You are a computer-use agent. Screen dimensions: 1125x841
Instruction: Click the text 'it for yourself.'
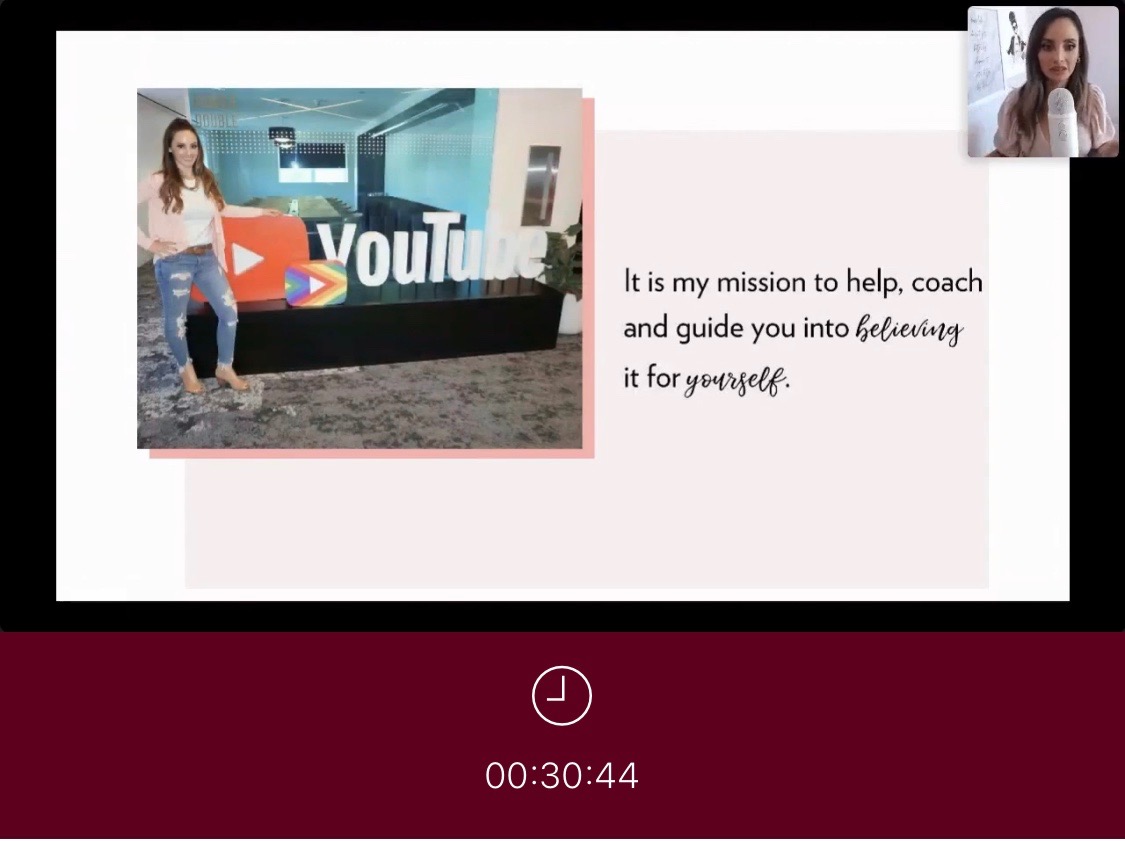coord(706,380)
